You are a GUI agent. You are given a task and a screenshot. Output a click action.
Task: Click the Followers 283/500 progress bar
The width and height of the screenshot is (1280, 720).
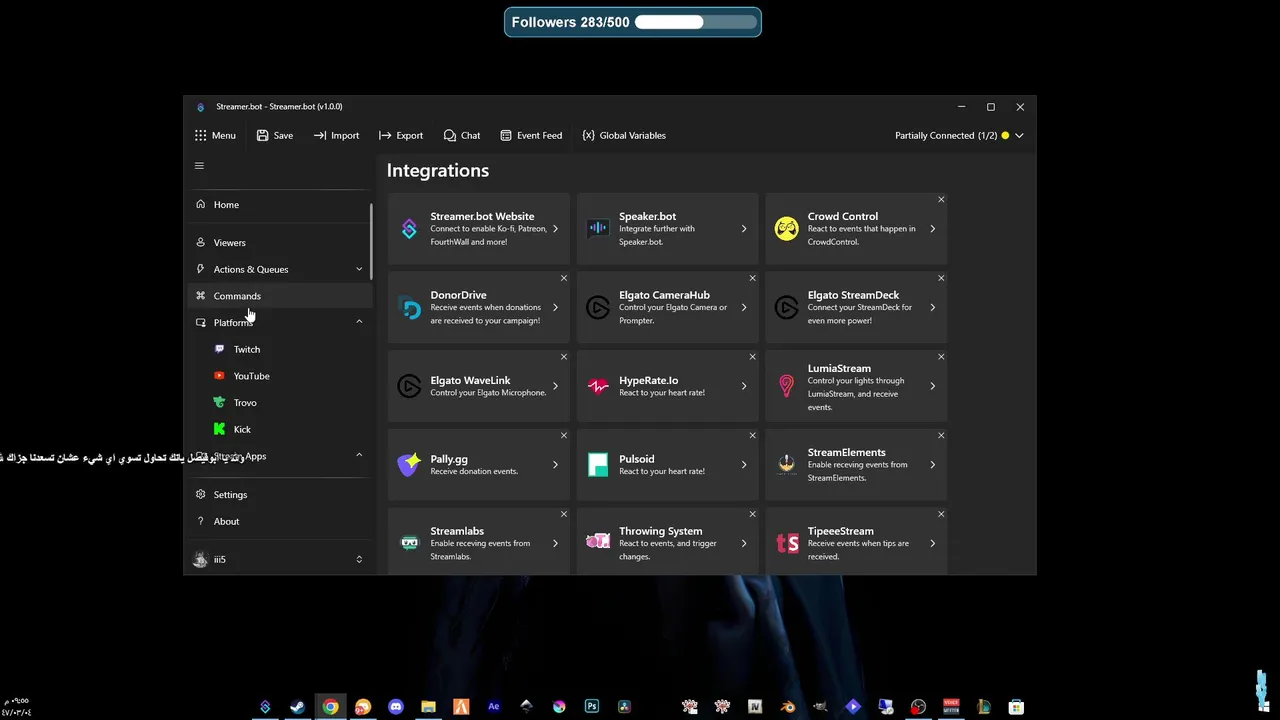tap(695, 22)
